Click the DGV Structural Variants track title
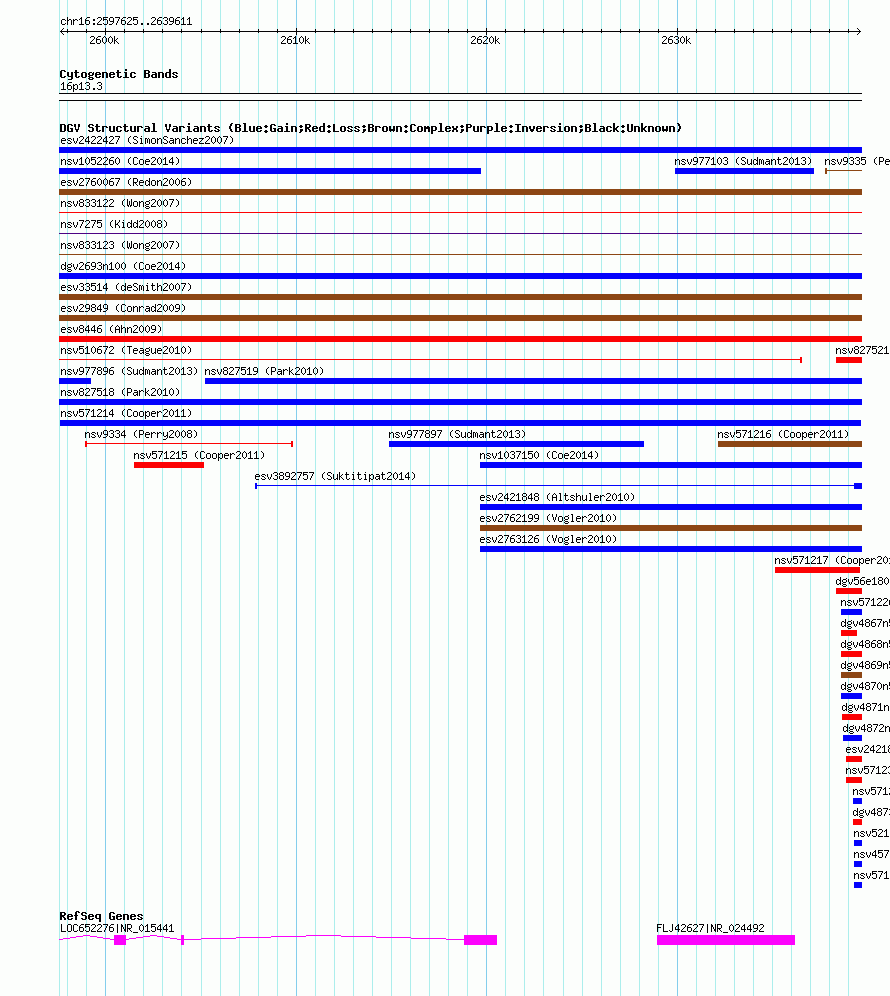 tap(370, 128)
